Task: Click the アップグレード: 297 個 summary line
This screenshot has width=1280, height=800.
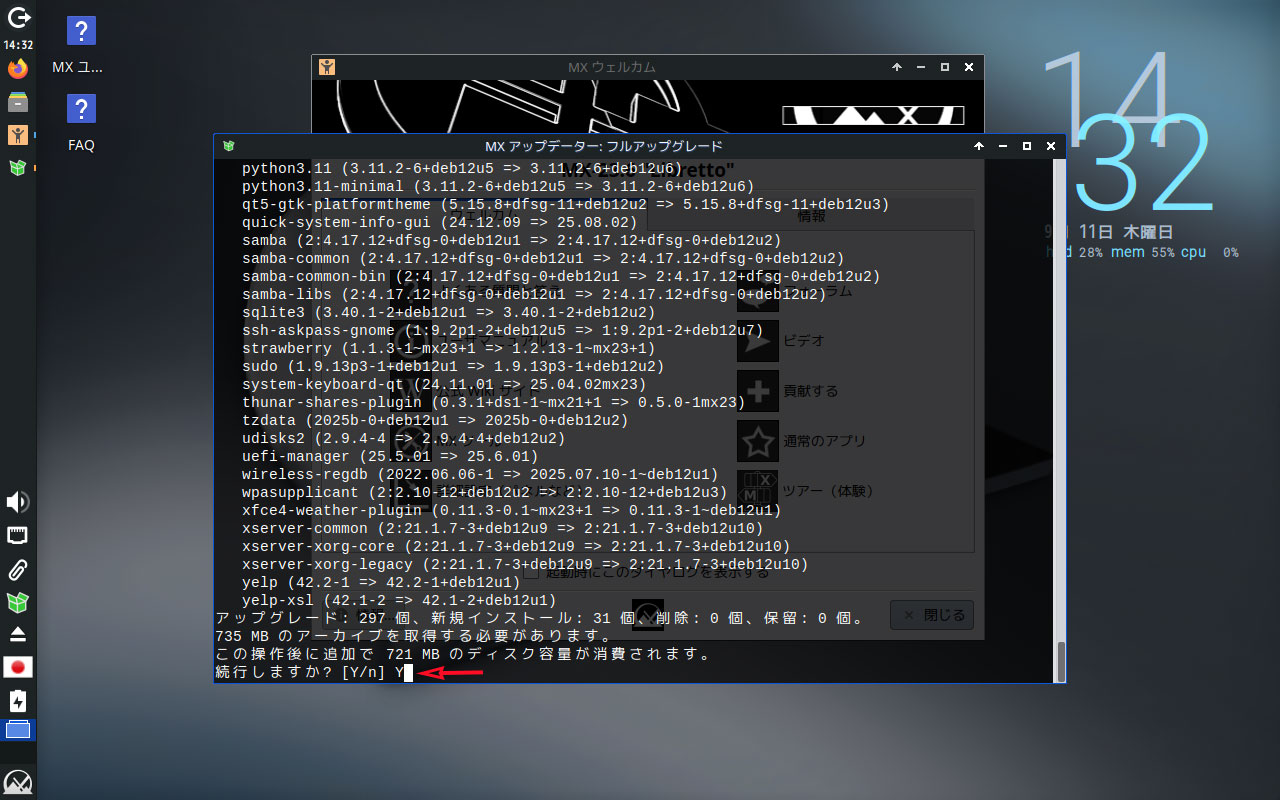Action: coord(541,618)
